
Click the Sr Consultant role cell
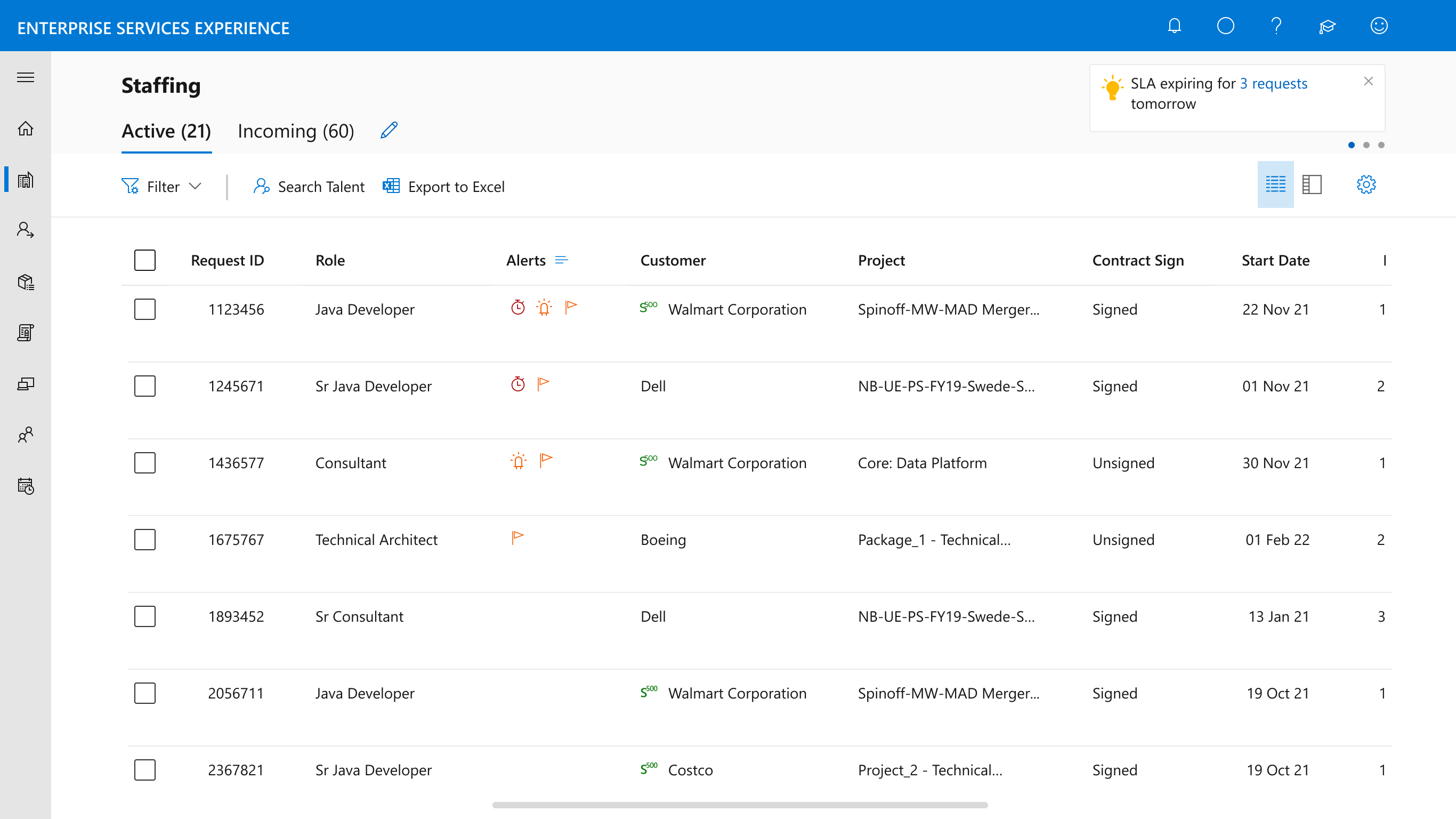pos(360,616)
